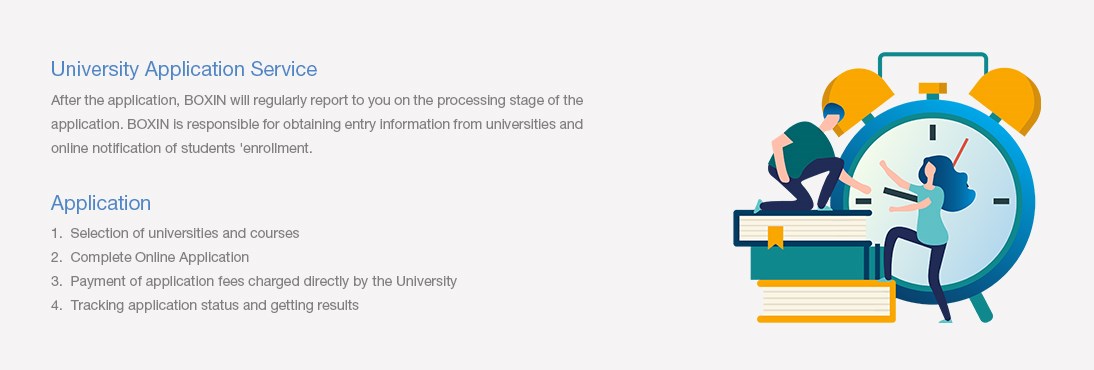
Task: Click the University Application Service heading
Action: click(183, 69)
